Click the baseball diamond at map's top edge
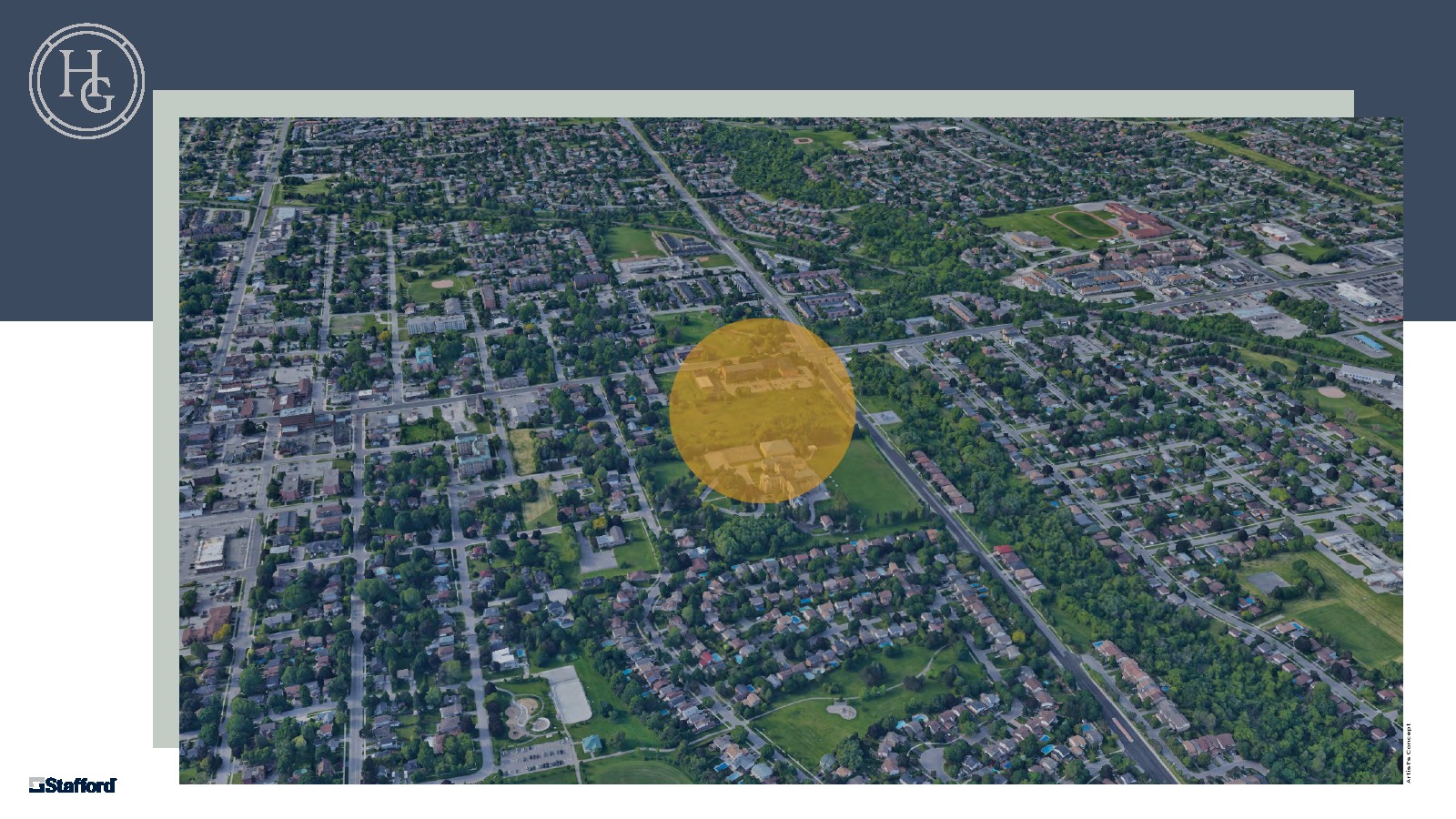This screenshot has height=819, width=1456. [x=802, y=140]
